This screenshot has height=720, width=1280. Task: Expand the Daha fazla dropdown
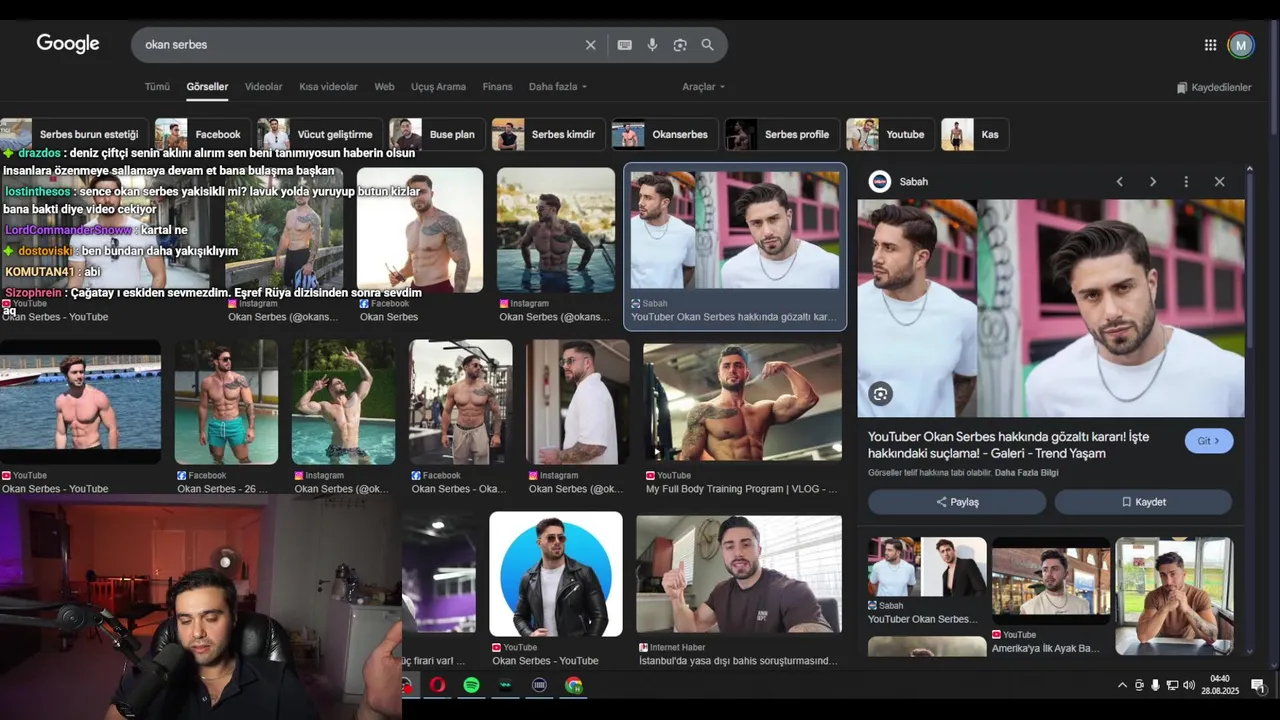pyautogui.click(x=558, y=87)
